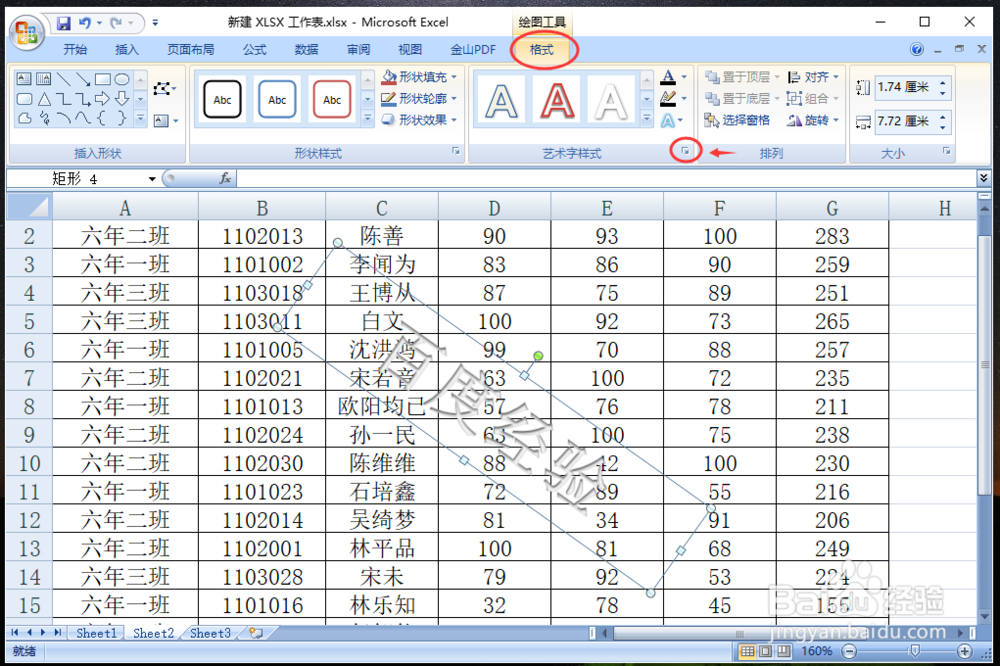Screen dimensions: 1000x666
Task: Apply the black outline Abc shape style
Action: (222, 100)
